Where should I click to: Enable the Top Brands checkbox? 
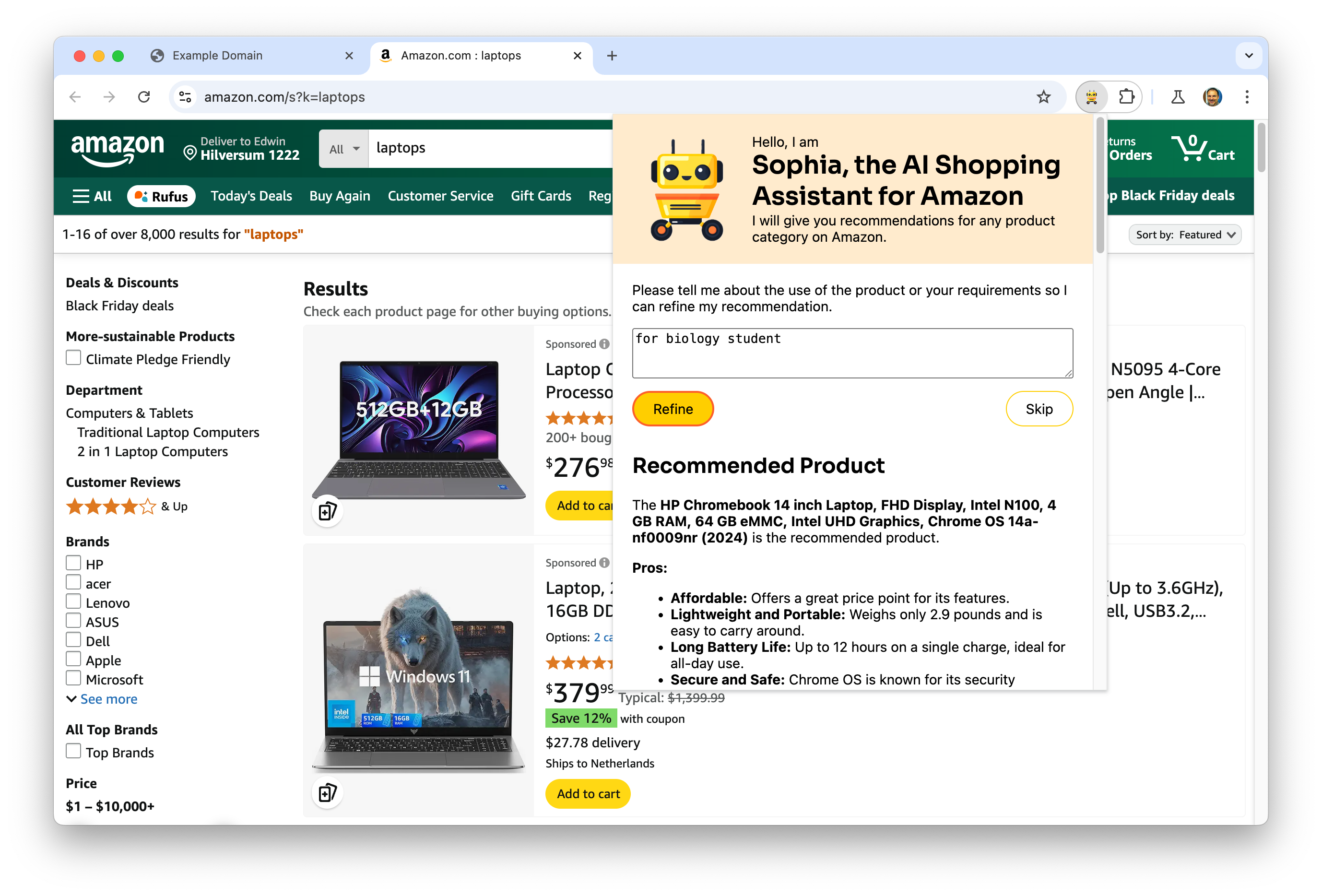click(73, 751)
